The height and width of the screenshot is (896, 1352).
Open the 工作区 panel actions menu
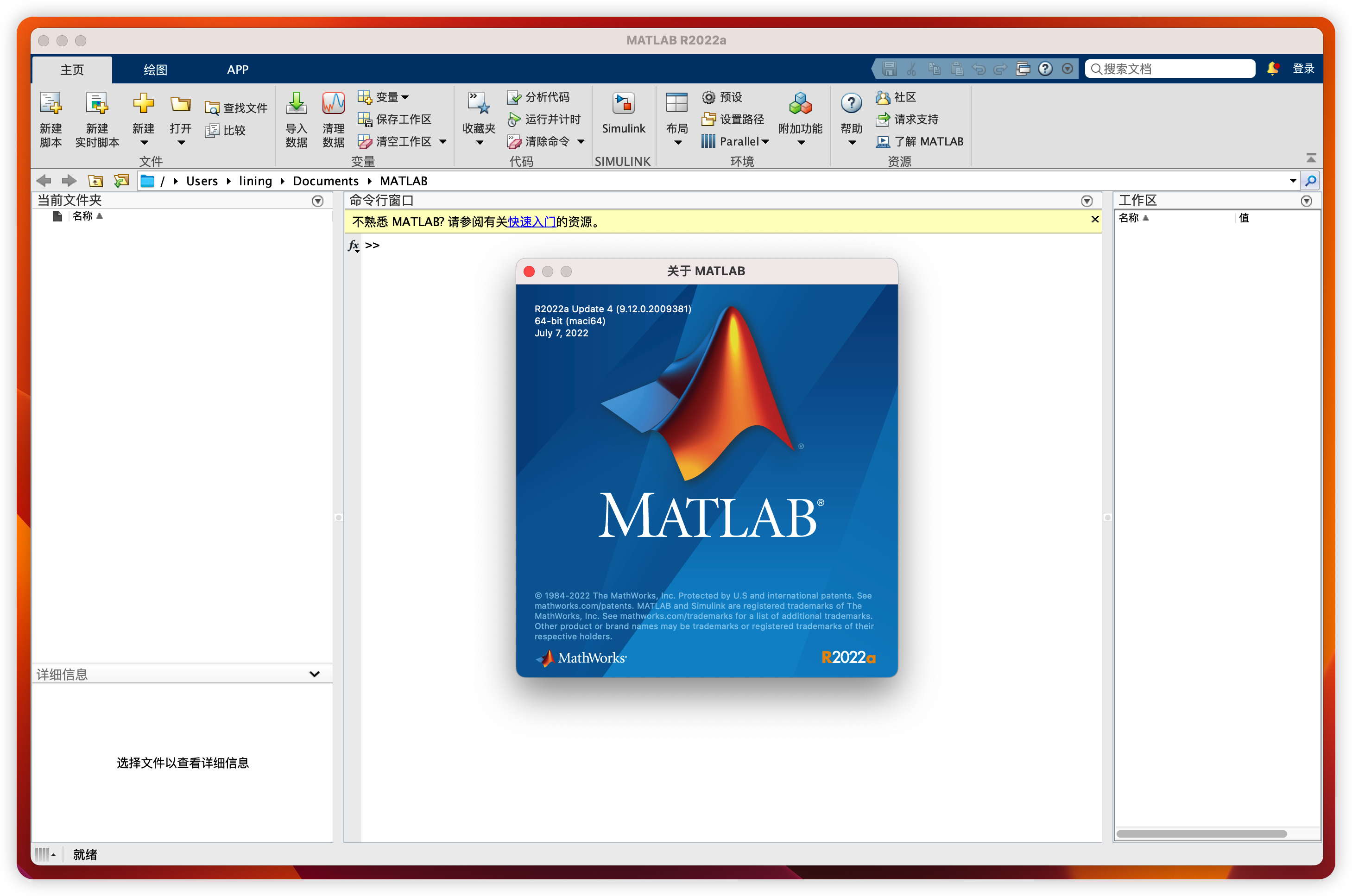pyautogui.click(x=1306, y=201)
